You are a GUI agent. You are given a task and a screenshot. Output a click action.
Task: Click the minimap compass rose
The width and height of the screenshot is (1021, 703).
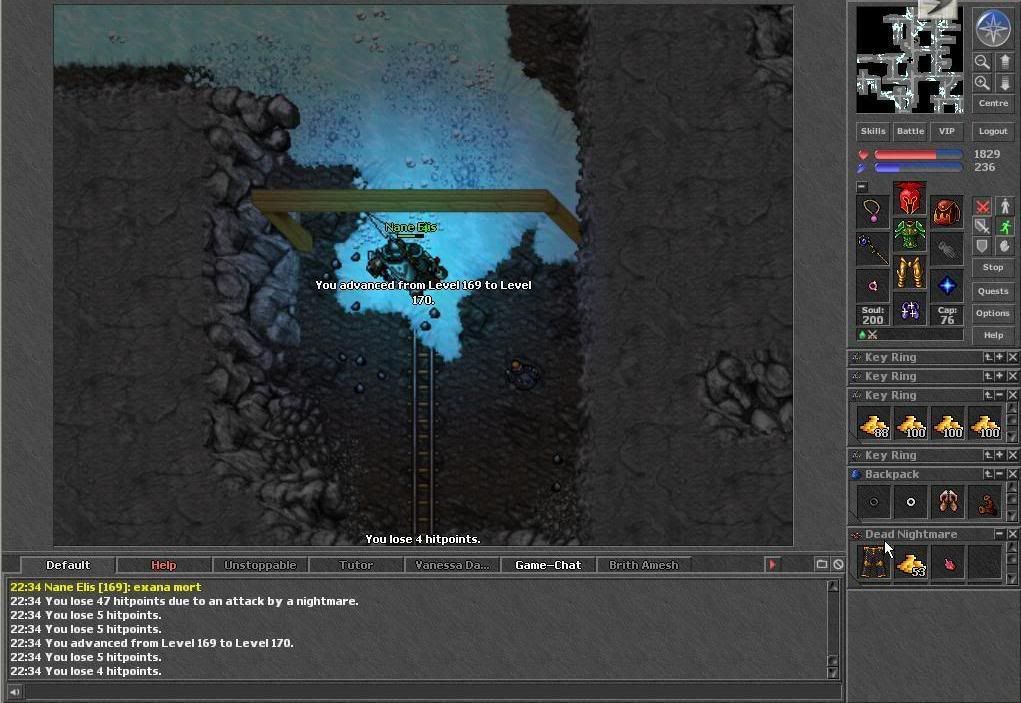[993, 28]
